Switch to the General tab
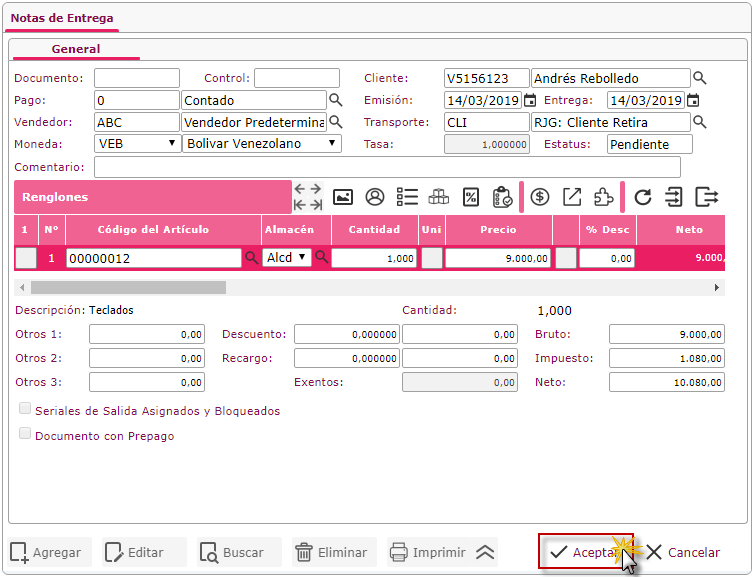 click(76, 49)
